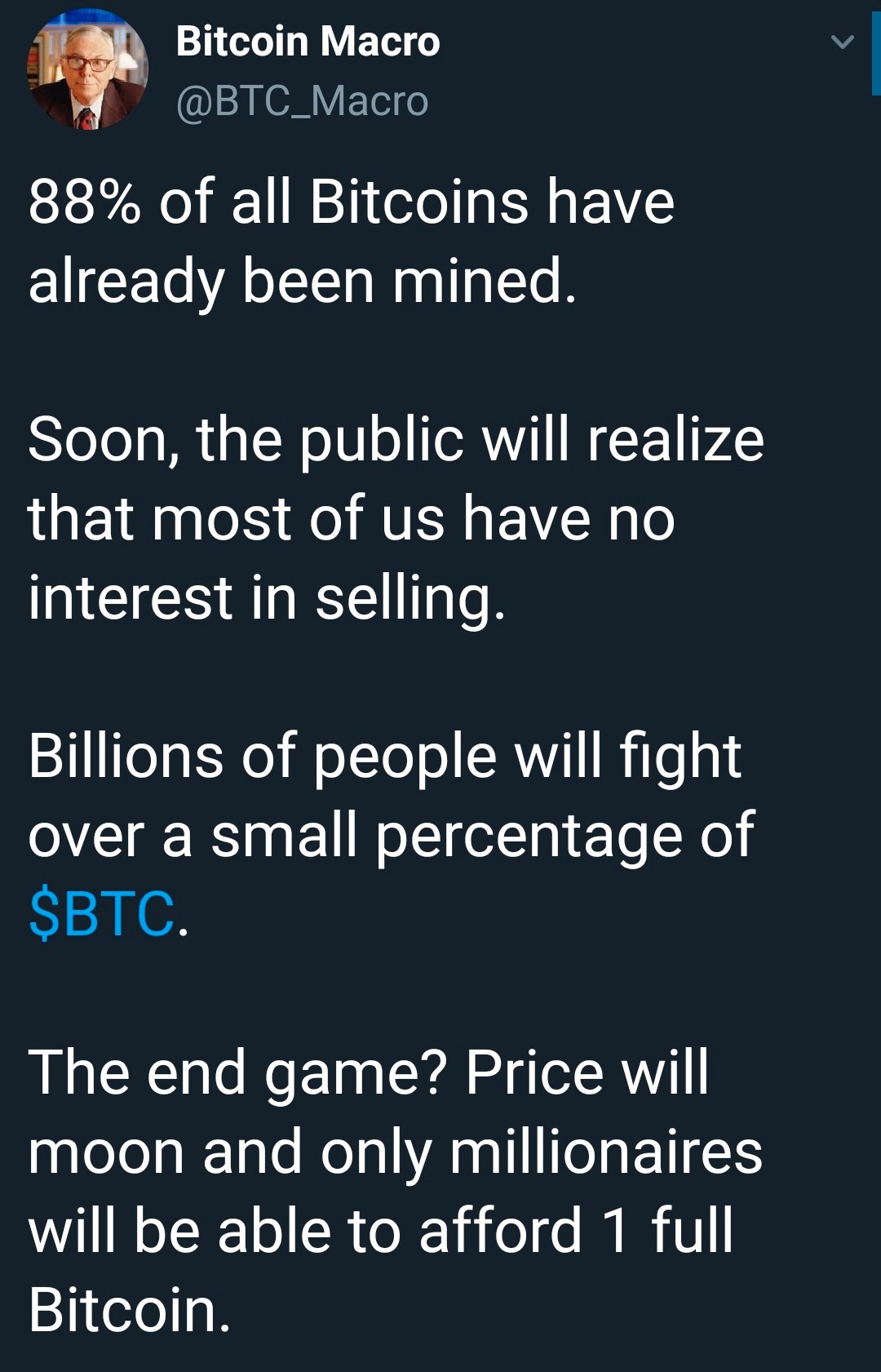Click the blue bar at the right edge
881x1372 pixels.
[876, 55]
